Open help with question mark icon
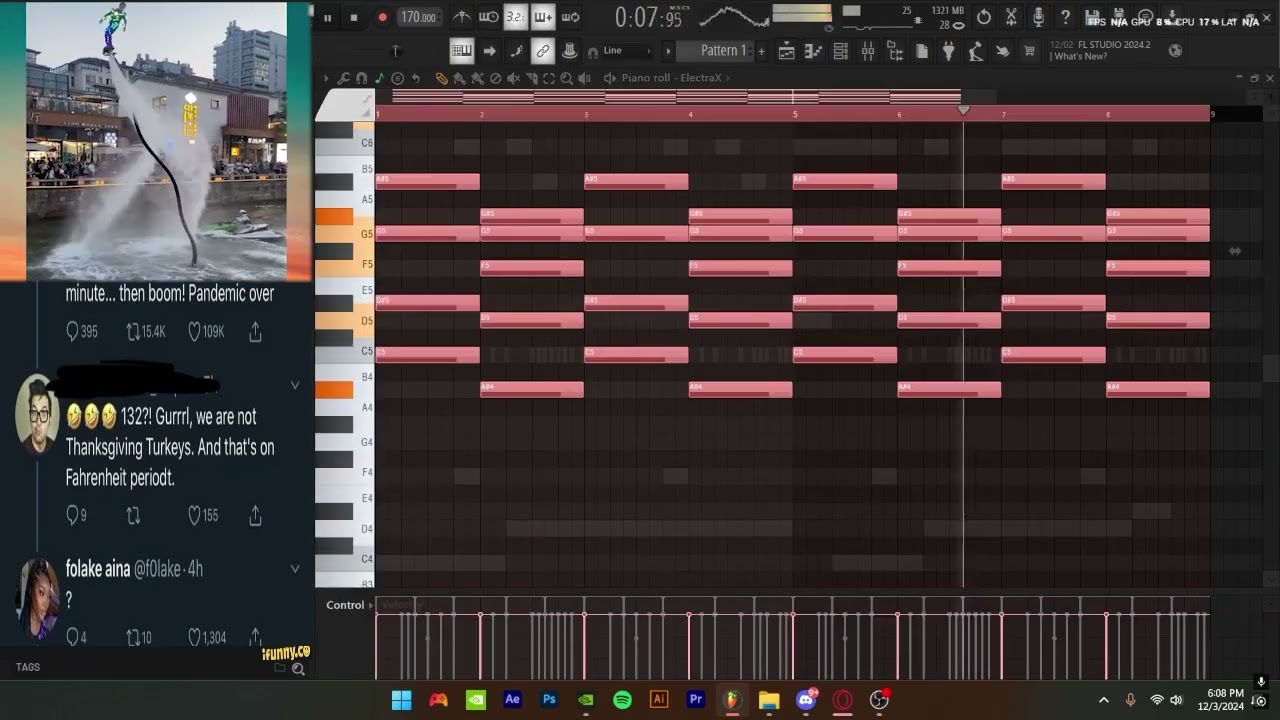The width and height of the screenshot is (1280, 720). [x=1065, y=17]
